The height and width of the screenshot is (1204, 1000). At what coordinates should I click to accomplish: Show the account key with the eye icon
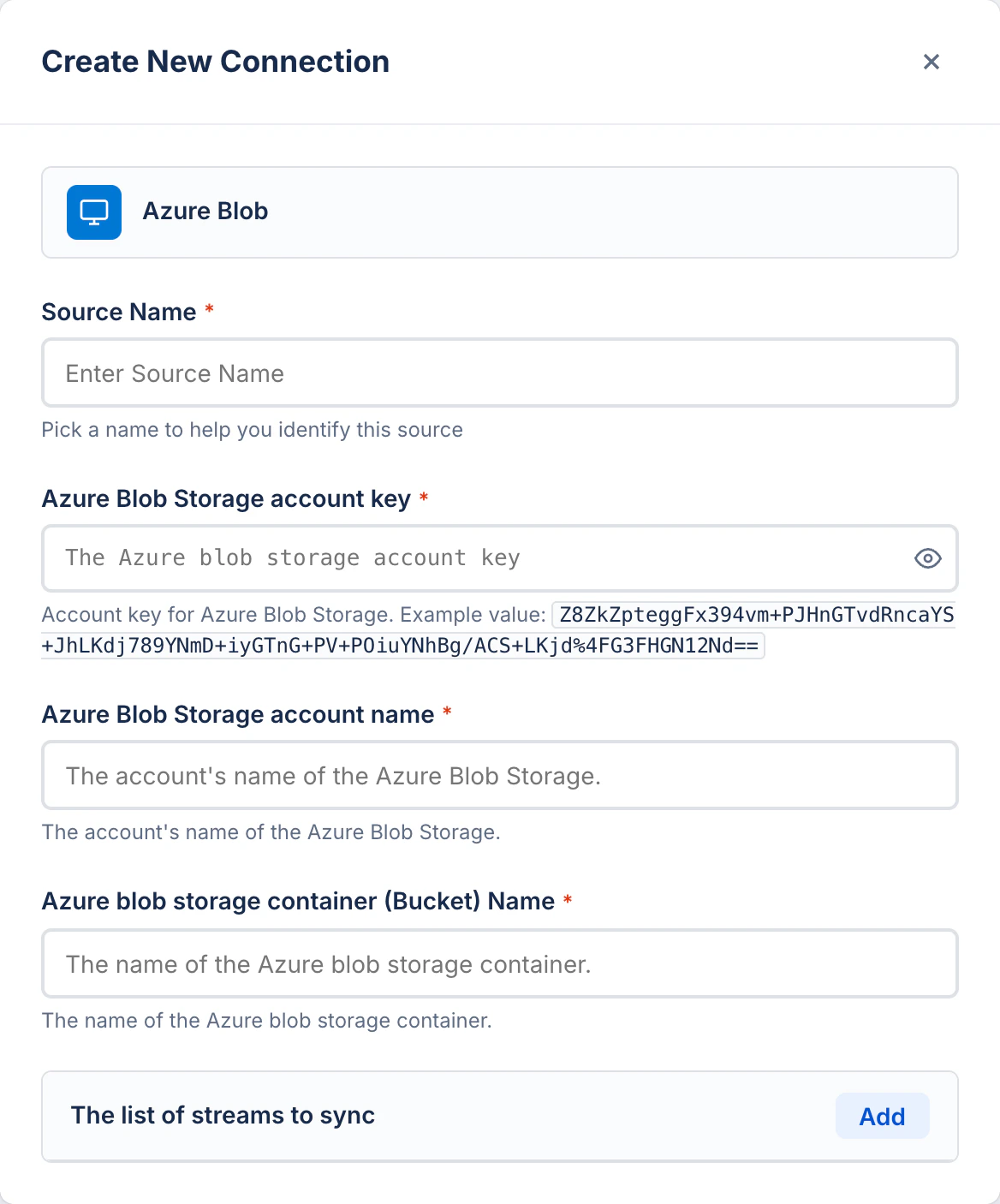tap(928, 558)
